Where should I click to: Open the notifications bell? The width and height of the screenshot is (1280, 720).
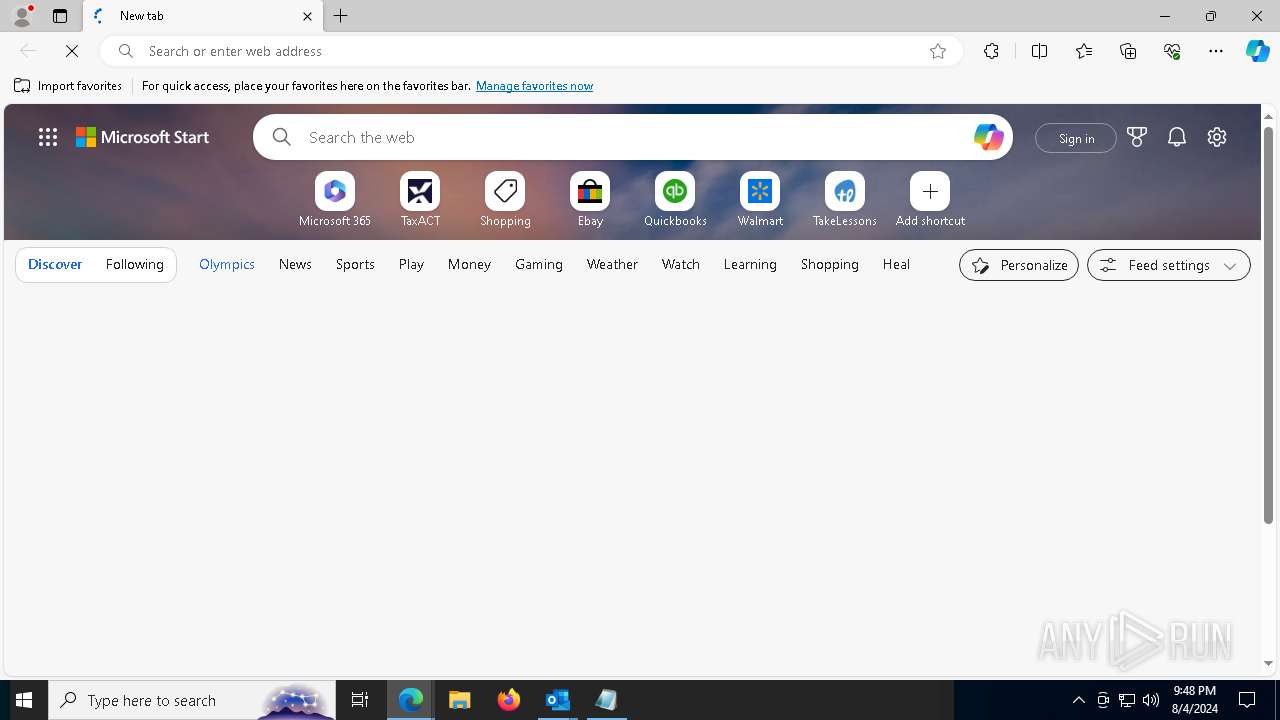click(1177, 137)
